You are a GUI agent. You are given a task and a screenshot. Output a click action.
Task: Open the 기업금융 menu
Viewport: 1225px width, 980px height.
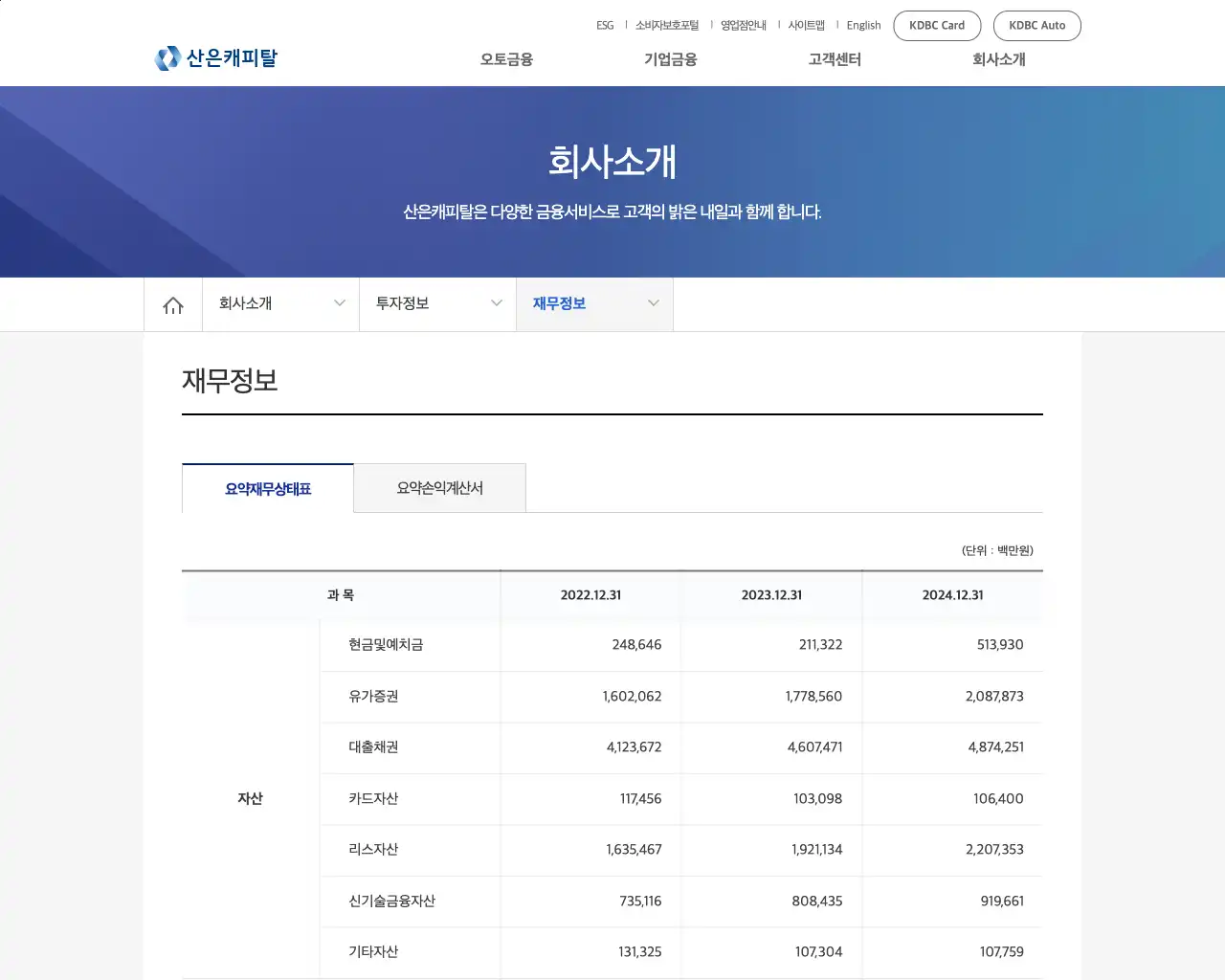tap(670, 59)
